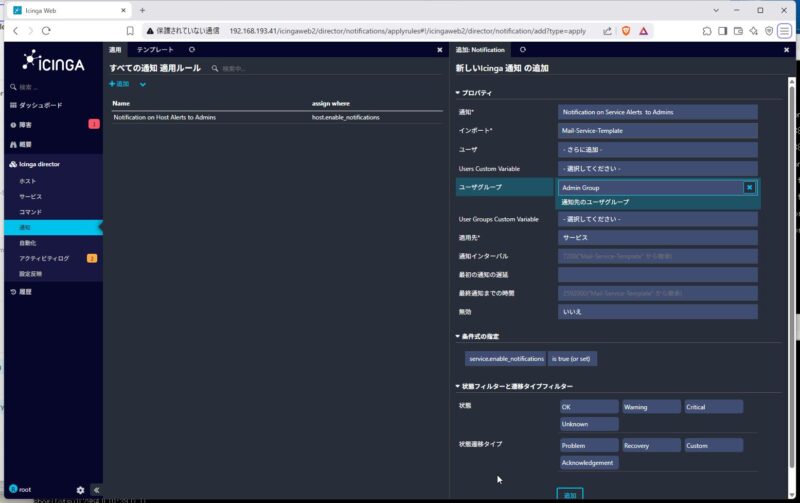Viewport: 800px width, 503px height.
Task: Click refresh icon beside 追加: Notification tab
Action: coord(522,50)
